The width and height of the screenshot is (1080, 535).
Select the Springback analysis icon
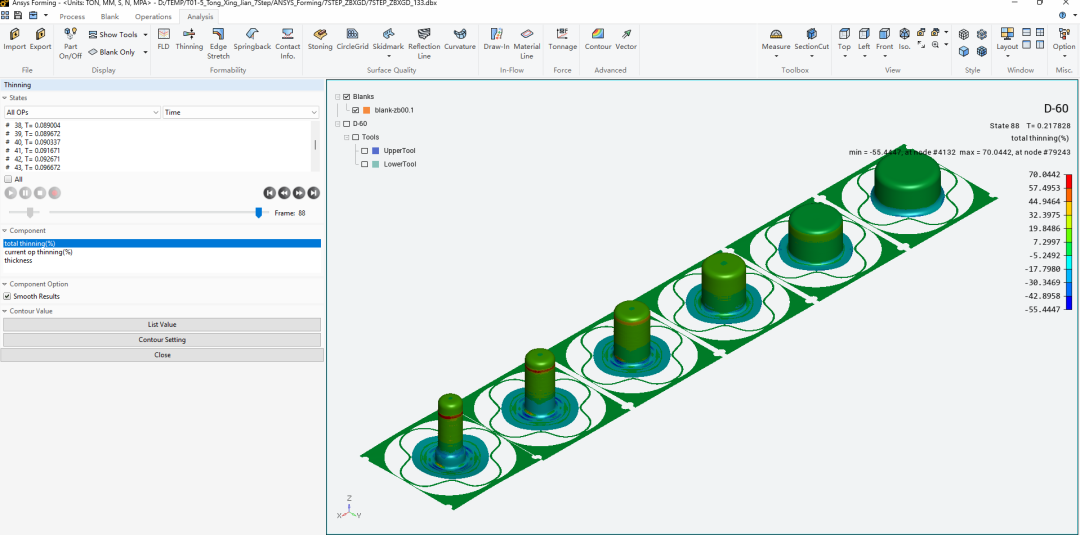pos(252,36)
